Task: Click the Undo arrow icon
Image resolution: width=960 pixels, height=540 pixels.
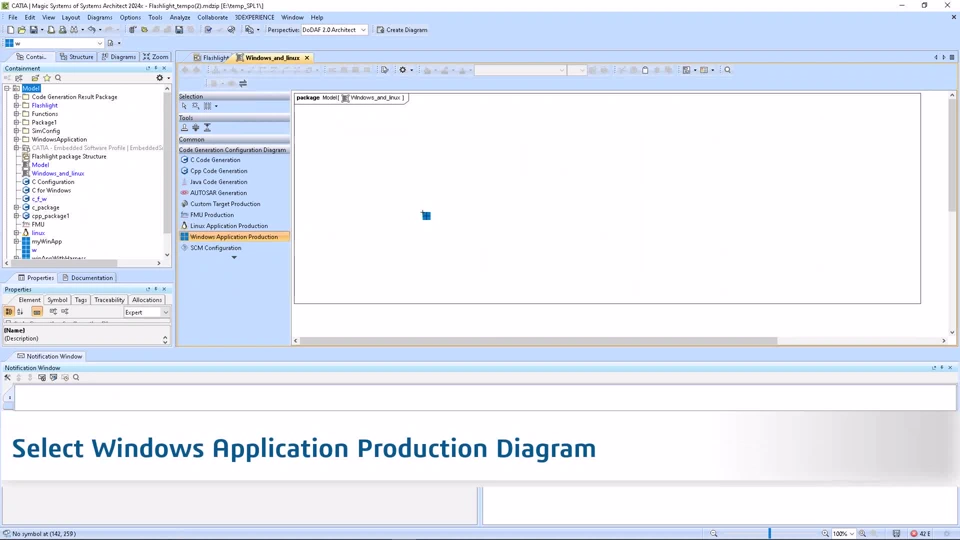Action: tap(91, 29)
